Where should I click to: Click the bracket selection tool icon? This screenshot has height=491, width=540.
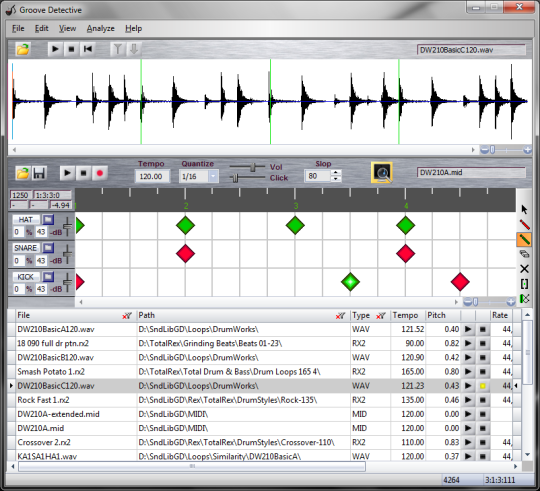(524, 284)
